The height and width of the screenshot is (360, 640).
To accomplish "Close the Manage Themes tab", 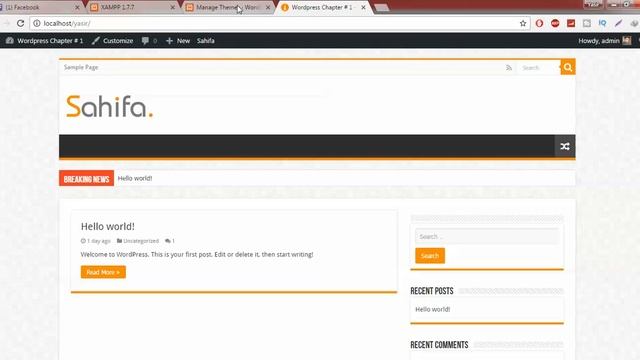I will [268, 7].
